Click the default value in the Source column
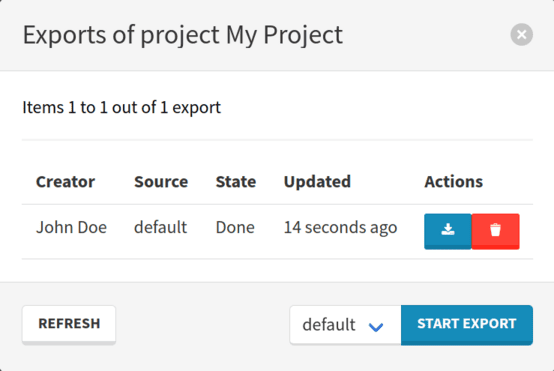This screenshot has height=371, width=554. click(160, 227)
